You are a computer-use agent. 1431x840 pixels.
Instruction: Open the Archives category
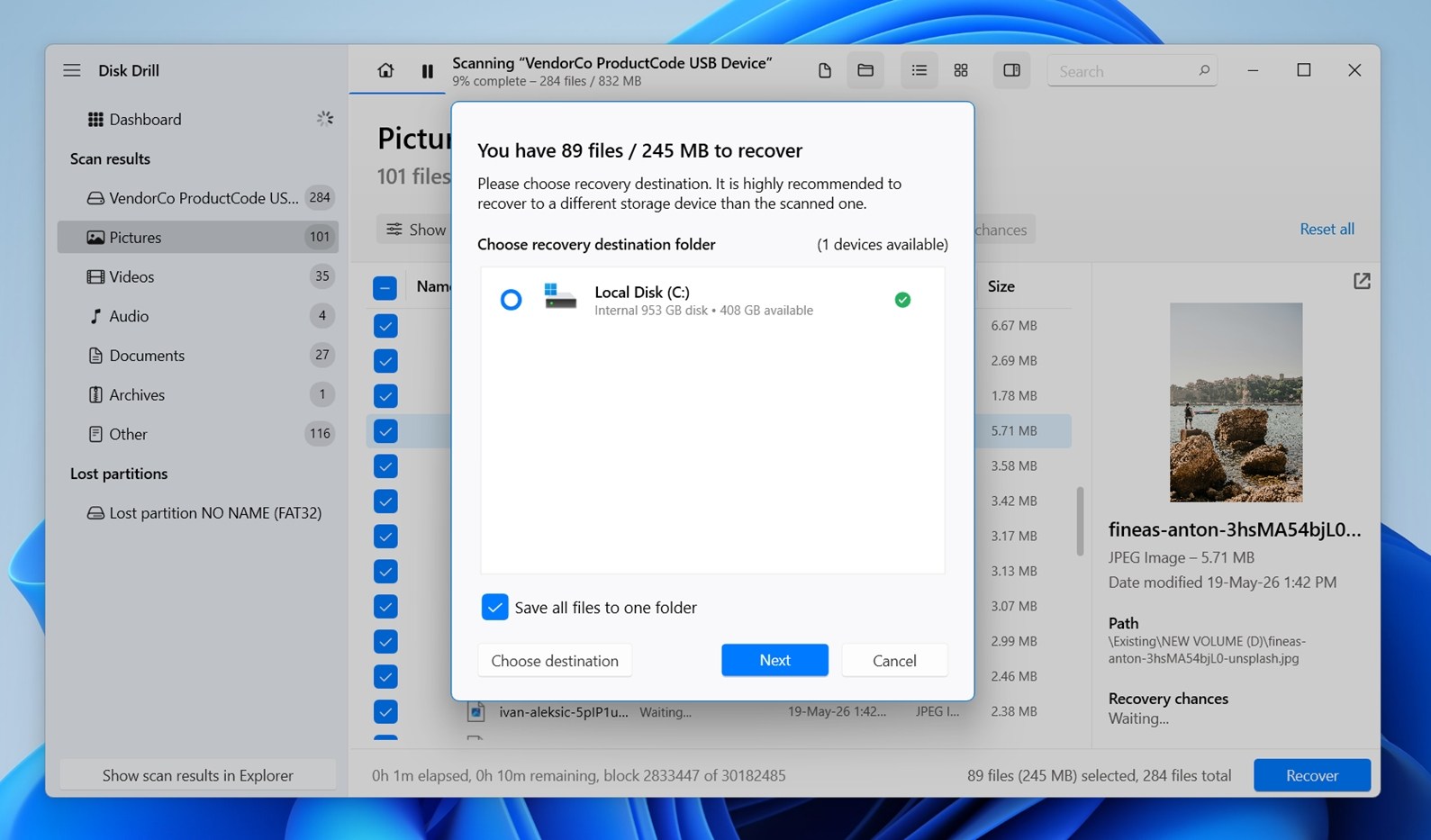click(x=198, y=394)
